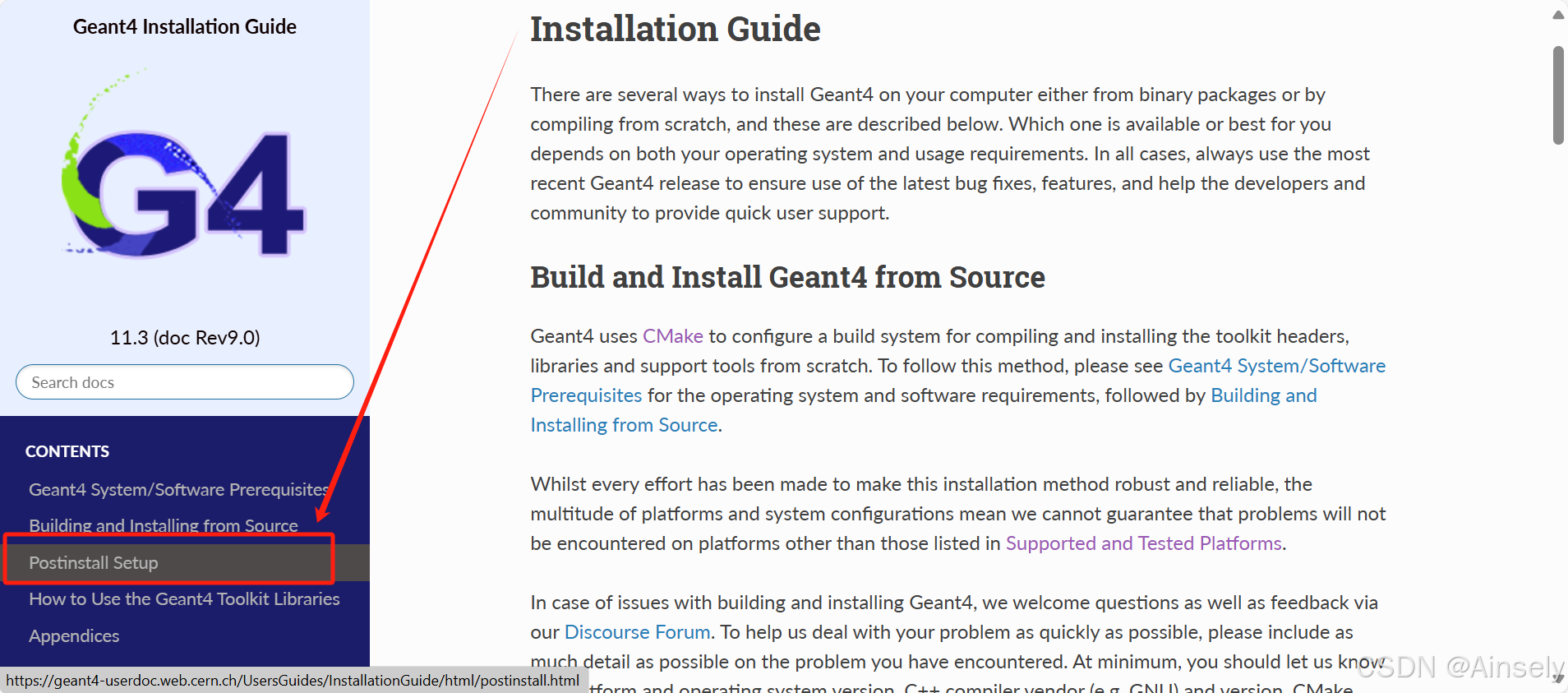The width and height of the screenshot is (1568, 693).
Task: Click the scrollbar up arrow
Action: pos(1558,15)
